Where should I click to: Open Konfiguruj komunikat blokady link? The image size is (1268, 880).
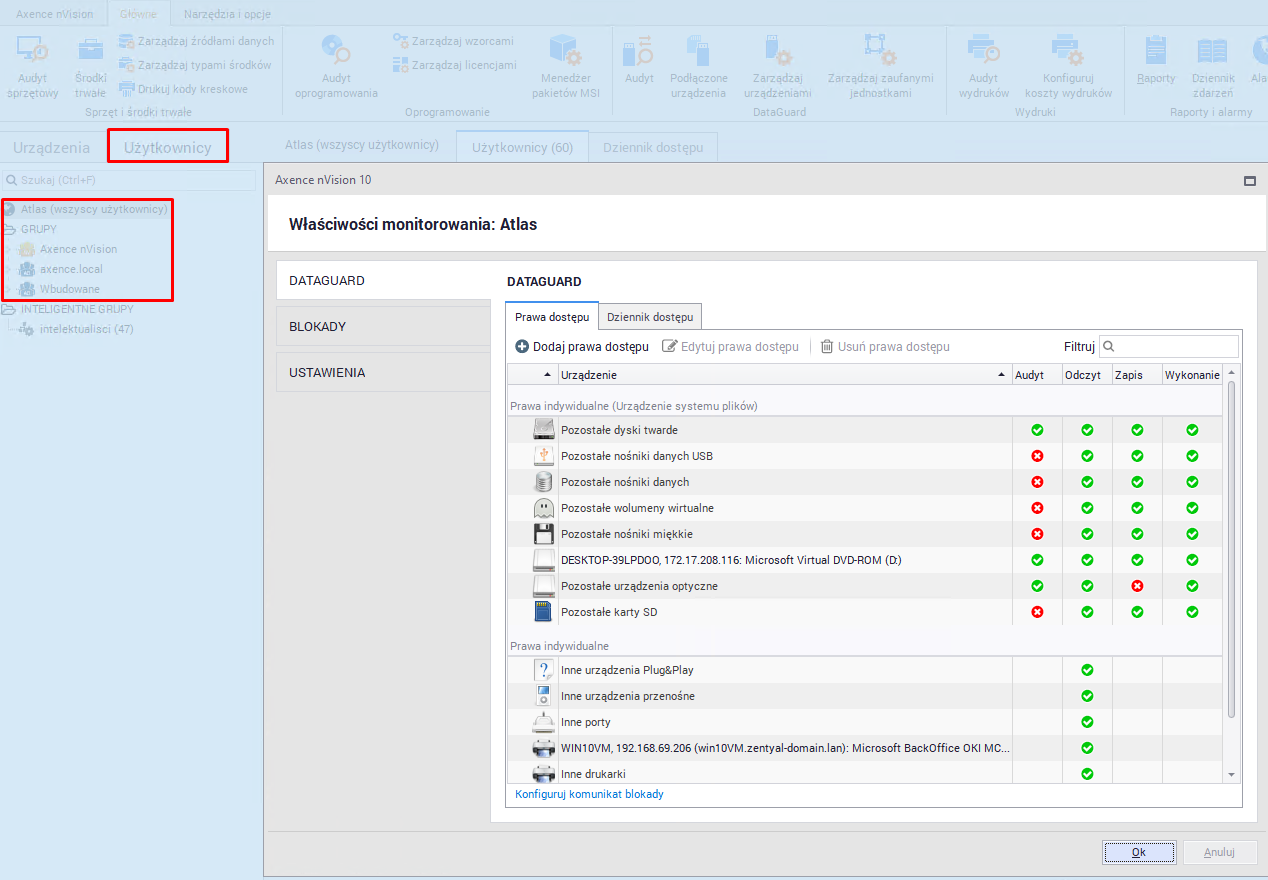tap(589, 794)
